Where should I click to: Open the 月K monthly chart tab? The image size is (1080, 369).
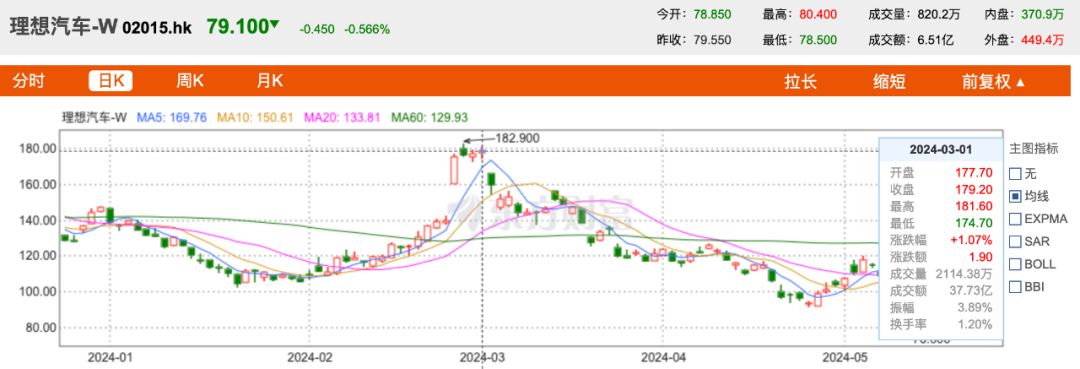point(269,81)
